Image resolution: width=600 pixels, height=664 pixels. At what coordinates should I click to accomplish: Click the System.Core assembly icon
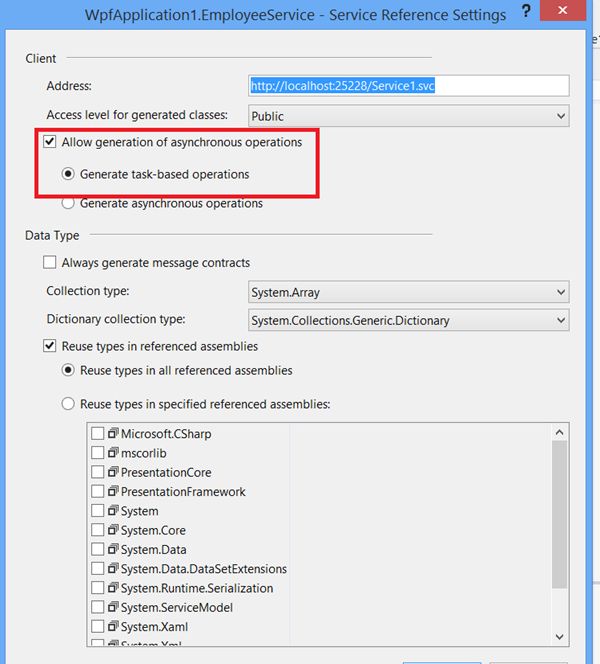click(113, 530)
